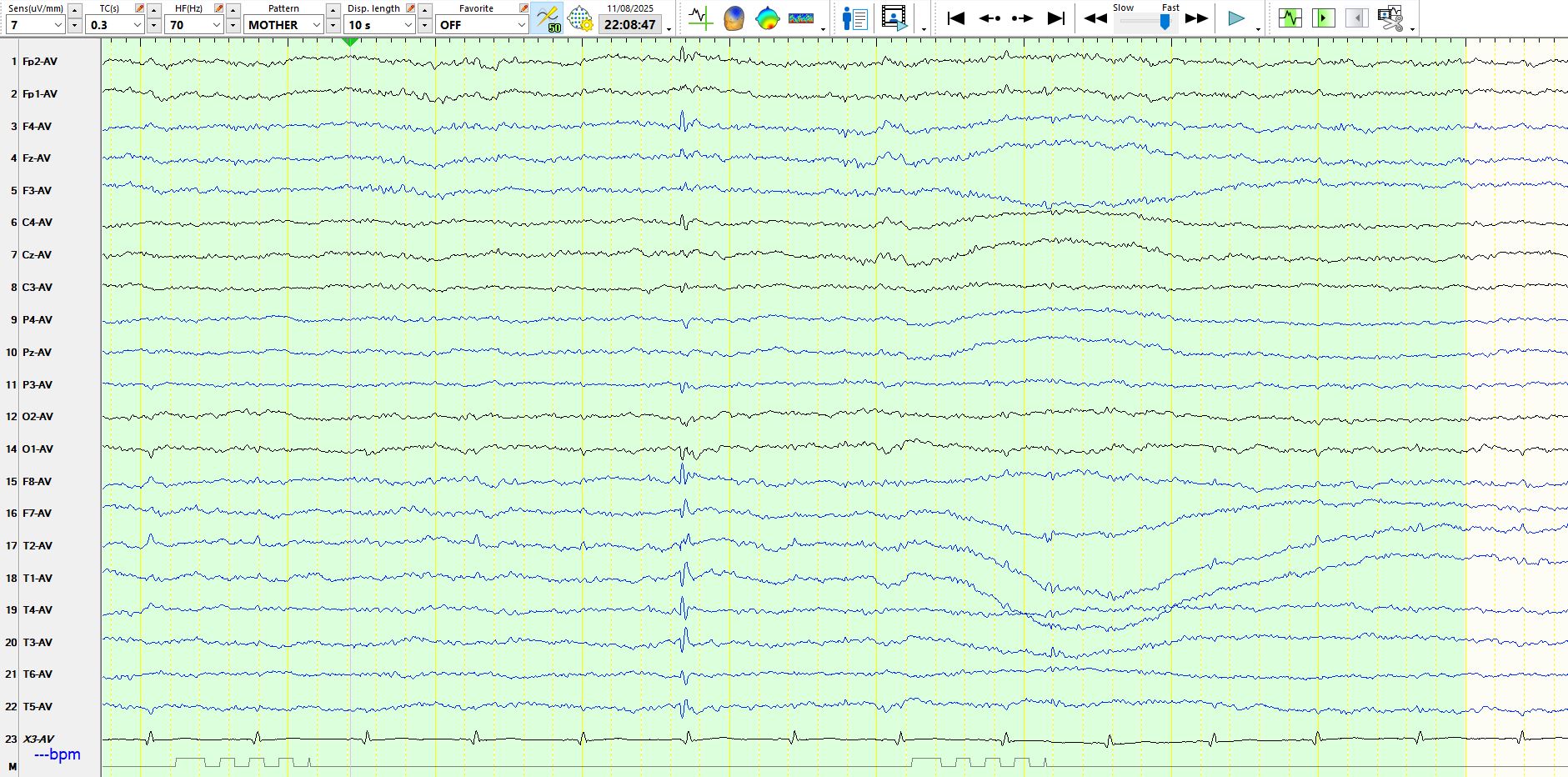Image resolution: width=1568 pixels, height=777 pixels.
Task: Expand the arrow after the video playback icon
Action: [924, 29]
